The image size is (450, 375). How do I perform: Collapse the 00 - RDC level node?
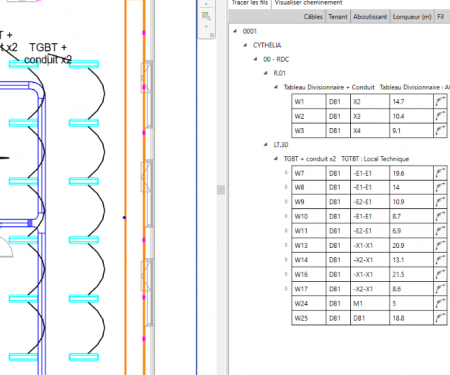click(255, 59)
